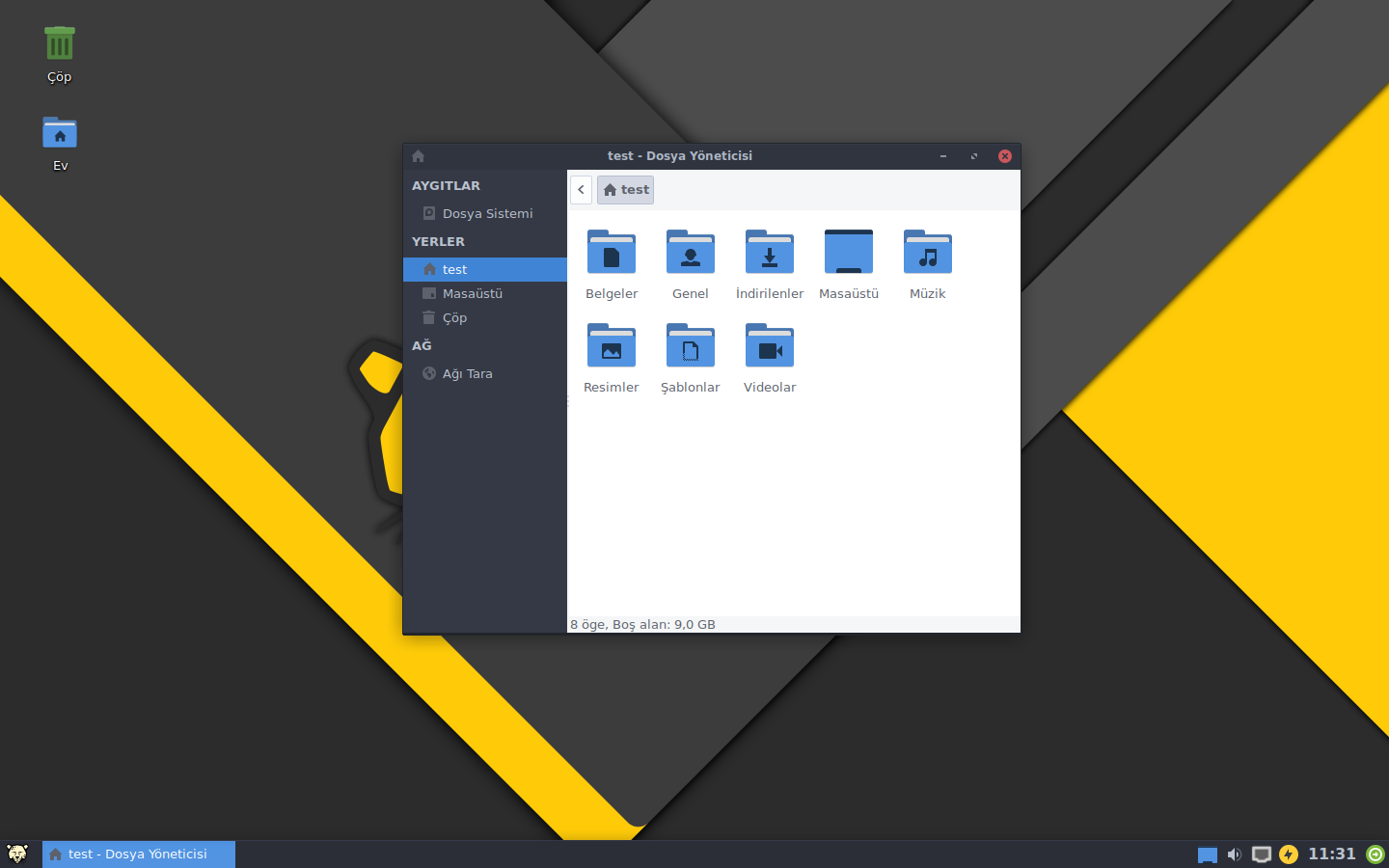The width and height of the screenshot is (1389, 868).
Task: Select the Çöp trash desktop icon
Action: pyautogui.click(x=60, y=55)
